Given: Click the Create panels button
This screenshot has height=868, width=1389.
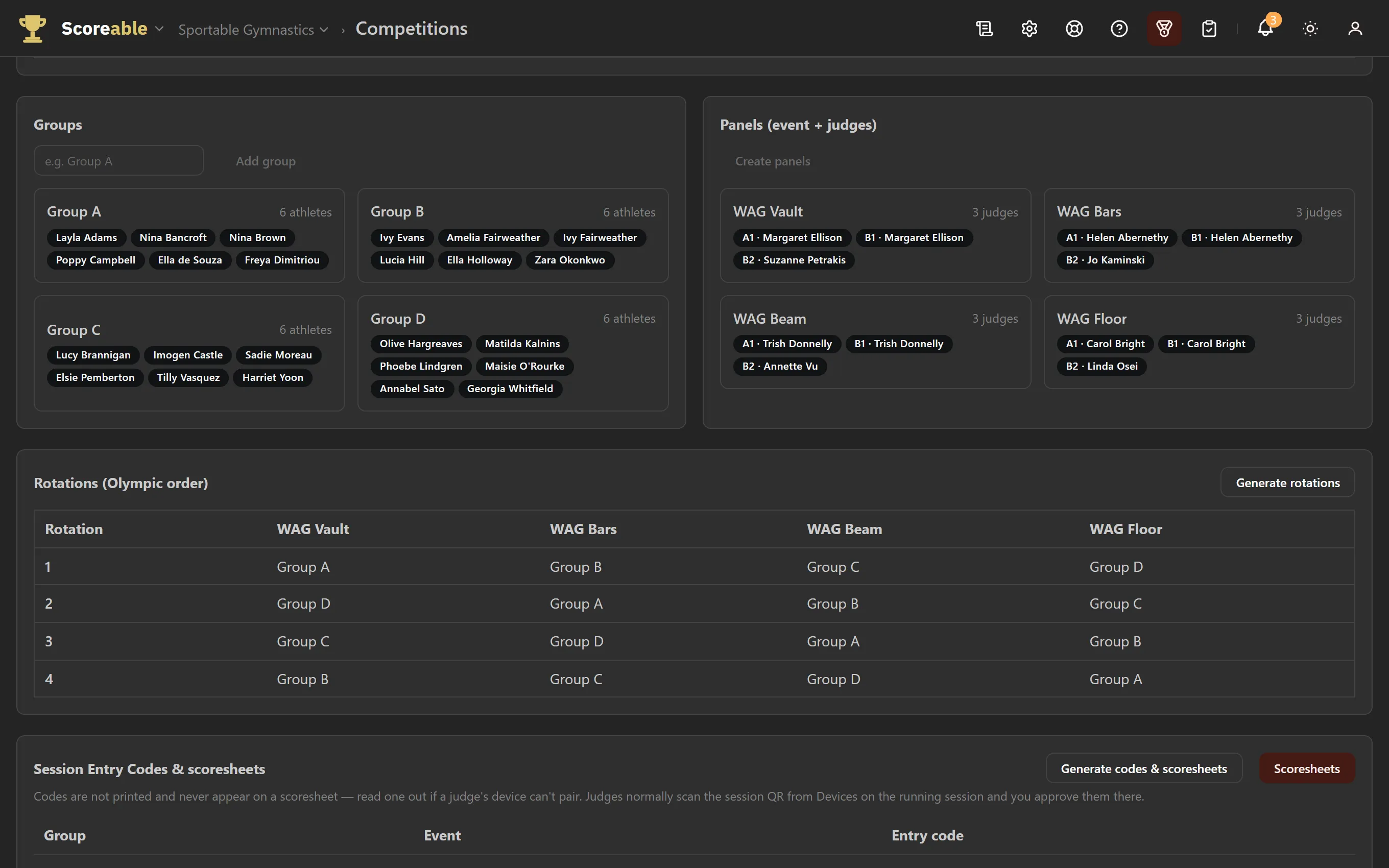Looking at the screenshot, I should pyautogui.click(x=772, y=161).
